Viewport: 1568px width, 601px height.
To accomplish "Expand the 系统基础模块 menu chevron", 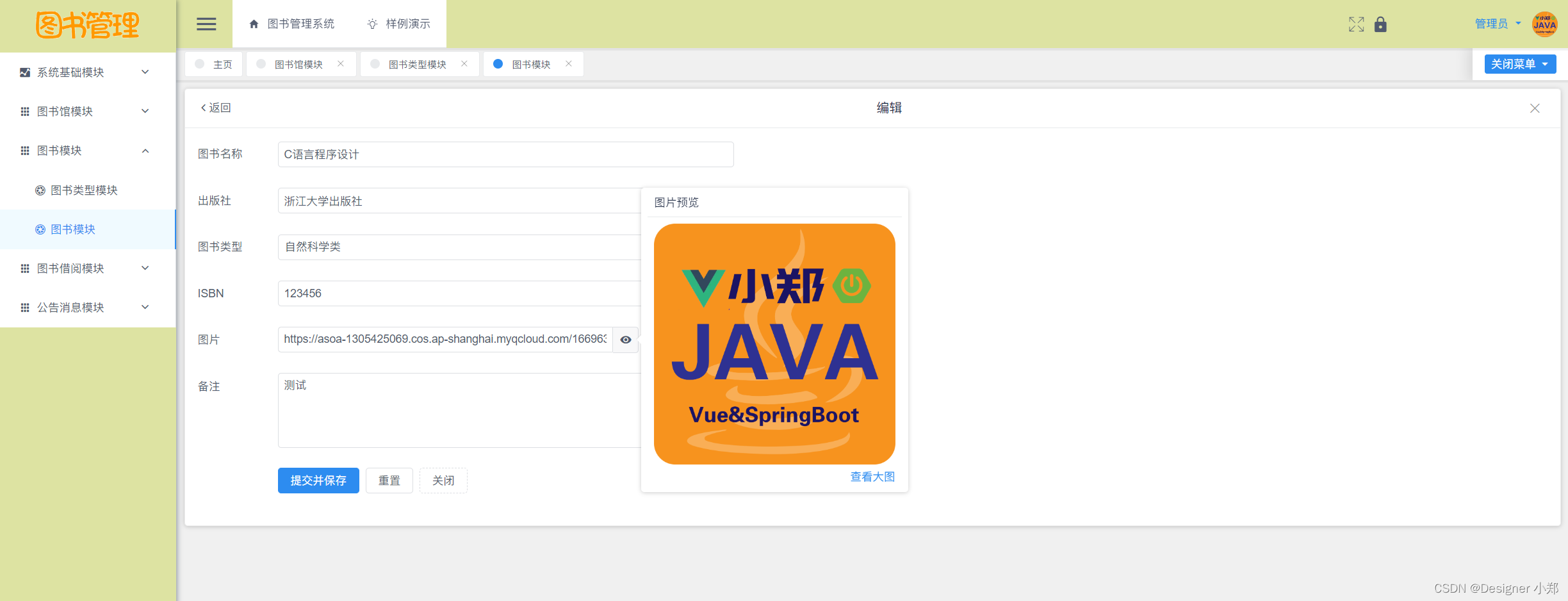I will 145,72.
